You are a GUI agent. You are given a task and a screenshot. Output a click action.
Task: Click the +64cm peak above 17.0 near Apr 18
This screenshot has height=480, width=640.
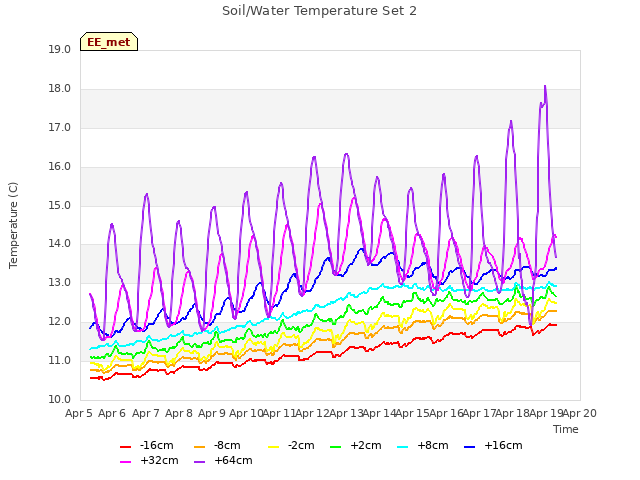tap(511, 121)
